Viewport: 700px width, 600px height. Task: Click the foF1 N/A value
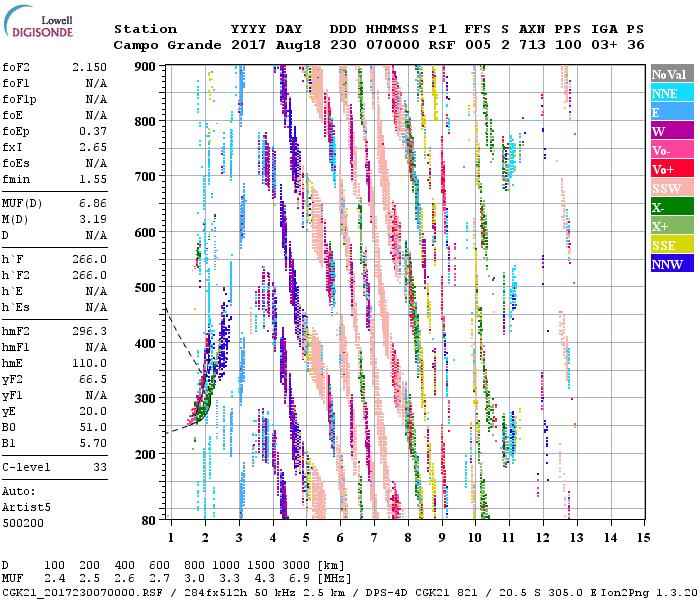tap(96, 83)
